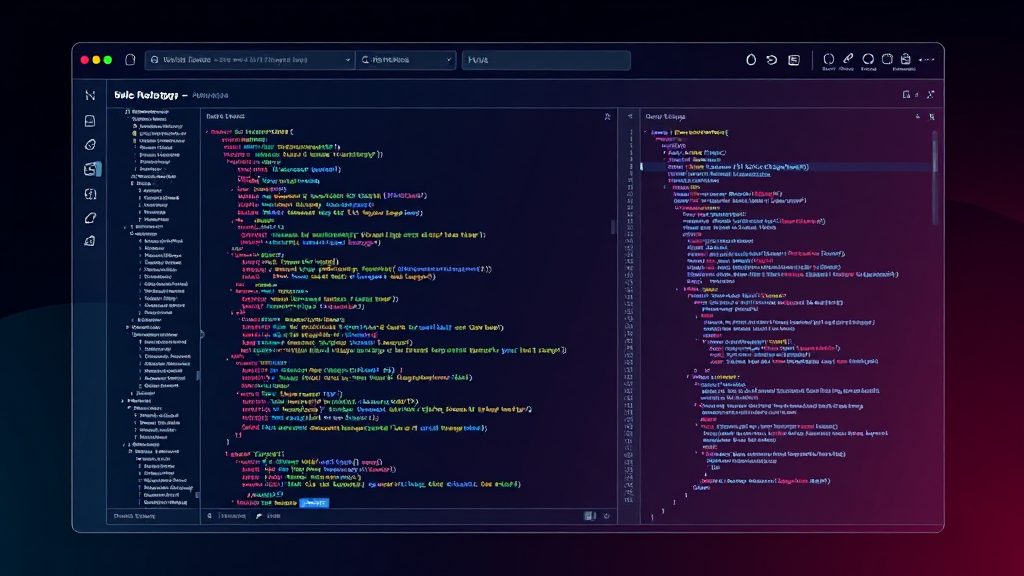Click the pin icon in the left editor header
The width and height of the screenshot is (1024, 576).
click(607, 116)
